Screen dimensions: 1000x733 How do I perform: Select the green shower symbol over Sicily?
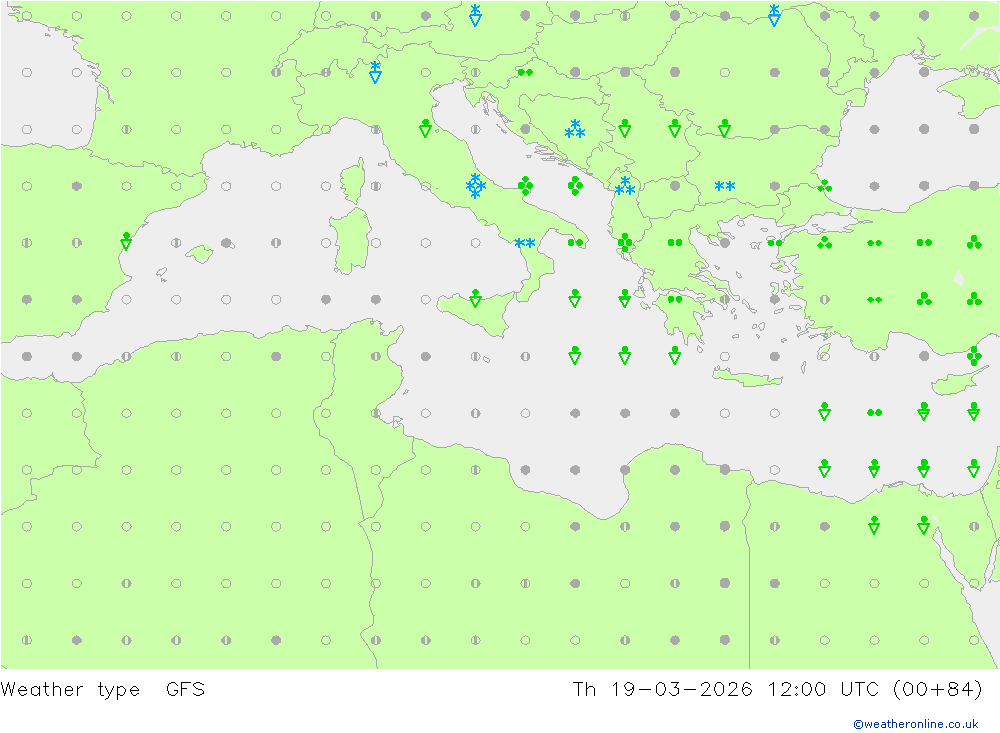(x=475, y=298)
